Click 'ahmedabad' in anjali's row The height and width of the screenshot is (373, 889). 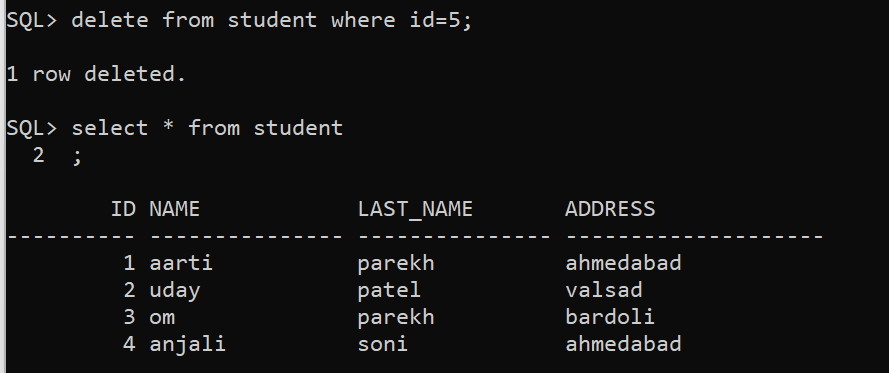623,344
